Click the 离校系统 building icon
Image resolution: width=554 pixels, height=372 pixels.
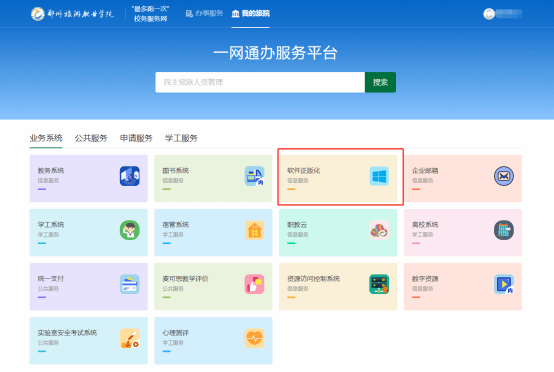[504, 230]
